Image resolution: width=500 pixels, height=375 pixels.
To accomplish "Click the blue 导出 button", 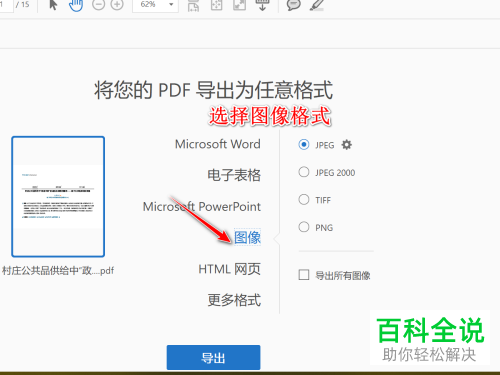I will (213, 357).
